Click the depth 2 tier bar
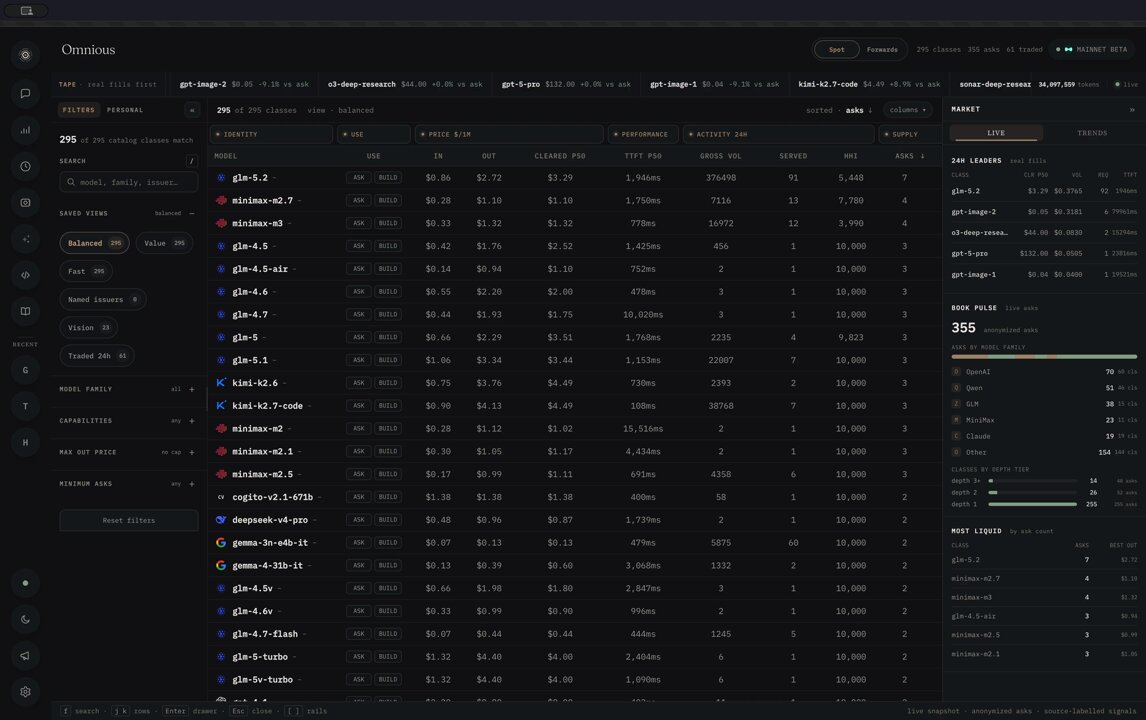The width and height of the screenshot is (1146, 720). coord(1032,493)
